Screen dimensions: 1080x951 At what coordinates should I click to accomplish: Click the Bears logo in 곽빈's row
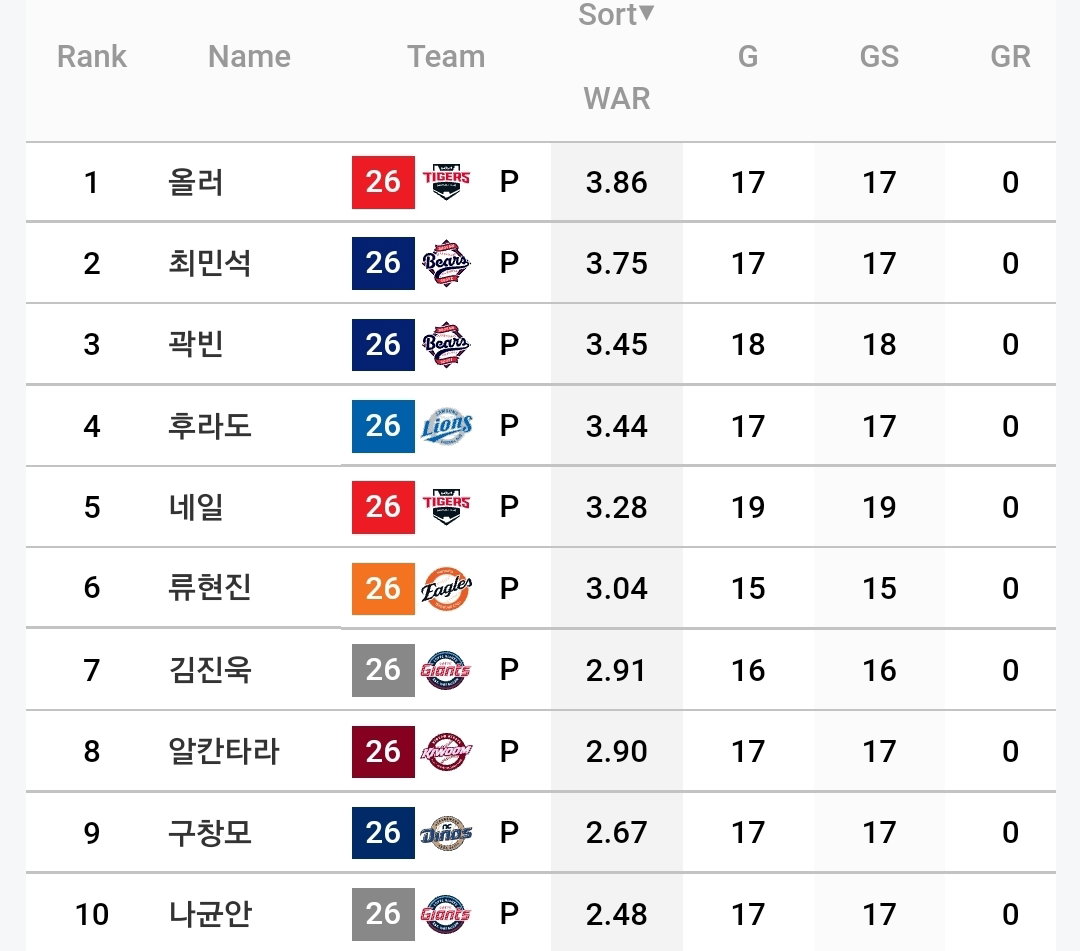pyautogui.click(x=446, y=344)
